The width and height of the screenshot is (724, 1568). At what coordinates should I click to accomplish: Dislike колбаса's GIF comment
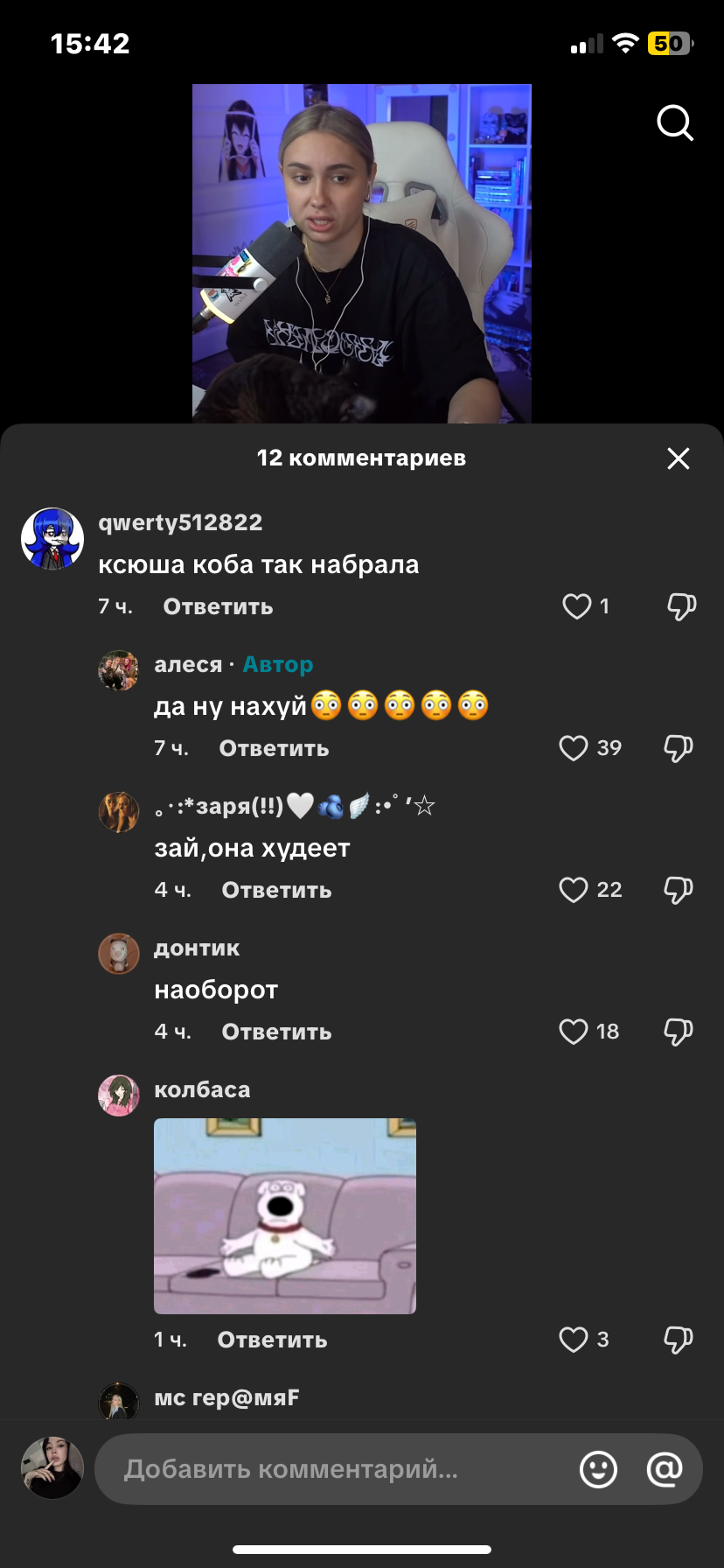point(679,1340)
